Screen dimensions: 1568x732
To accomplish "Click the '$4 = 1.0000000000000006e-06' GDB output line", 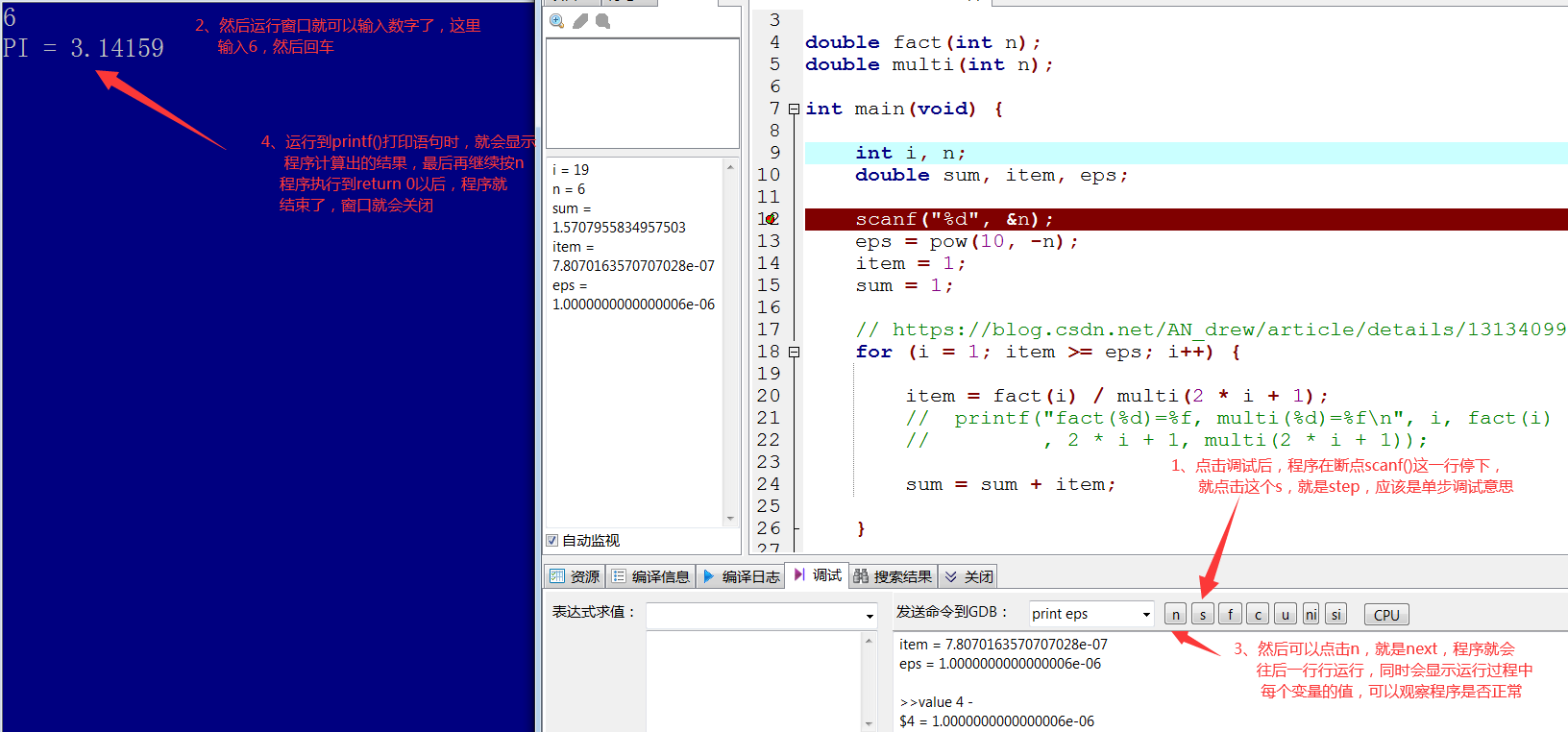I will tap(996, 721).
